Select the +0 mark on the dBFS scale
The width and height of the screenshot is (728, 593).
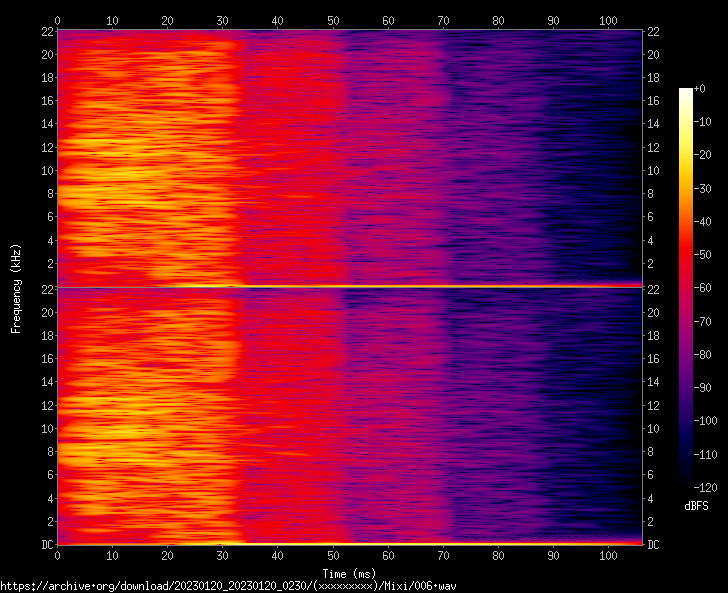click(x=700, y=90)
